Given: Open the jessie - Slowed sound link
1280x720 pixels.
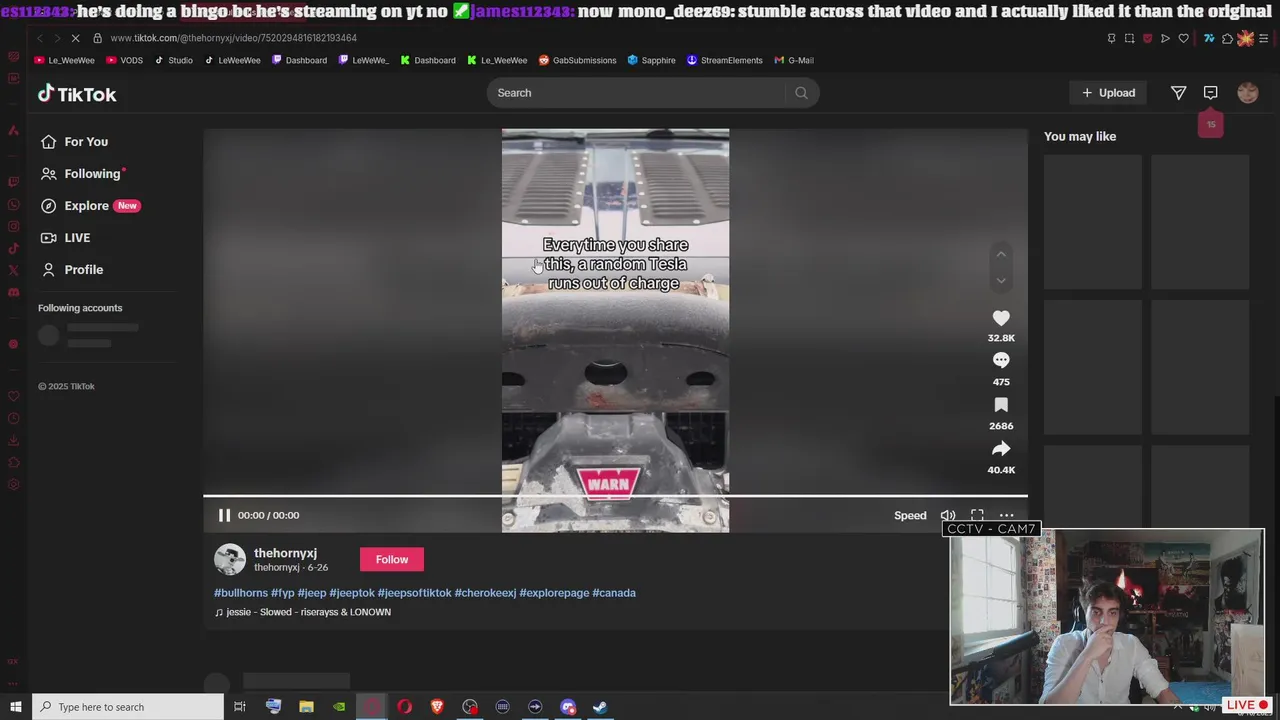Looking at the screenshot, I should coord(303,612).
